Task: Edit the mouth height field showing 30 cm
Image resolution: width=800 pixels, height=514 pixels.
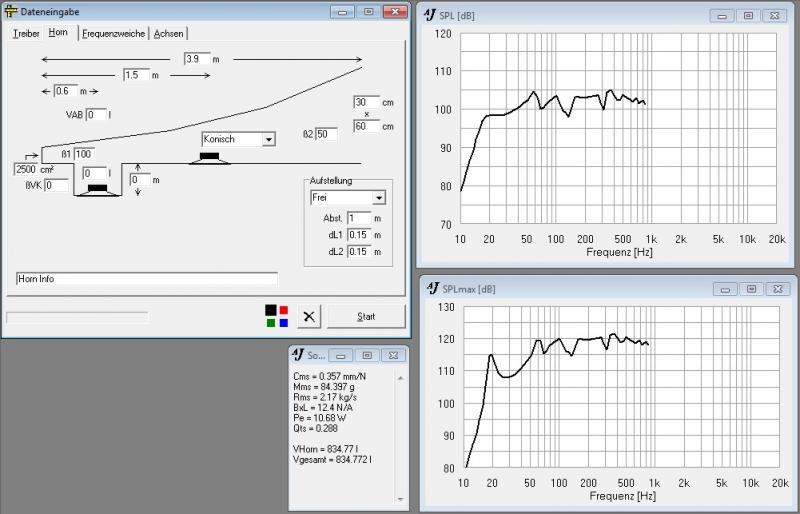Action: pos(366,102)
